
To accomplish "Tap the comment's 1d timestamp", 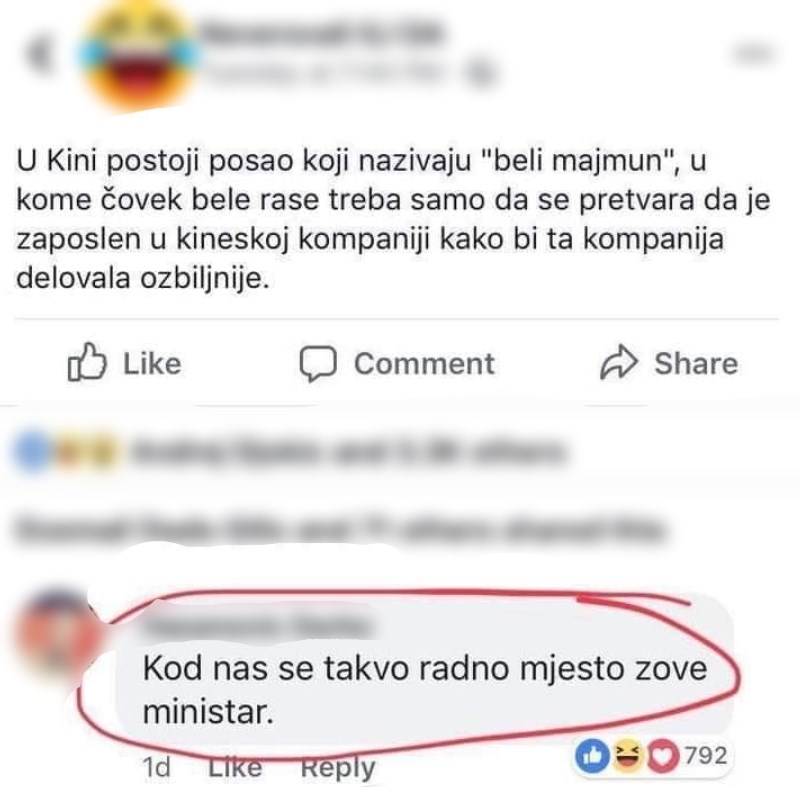I will 156,767.
